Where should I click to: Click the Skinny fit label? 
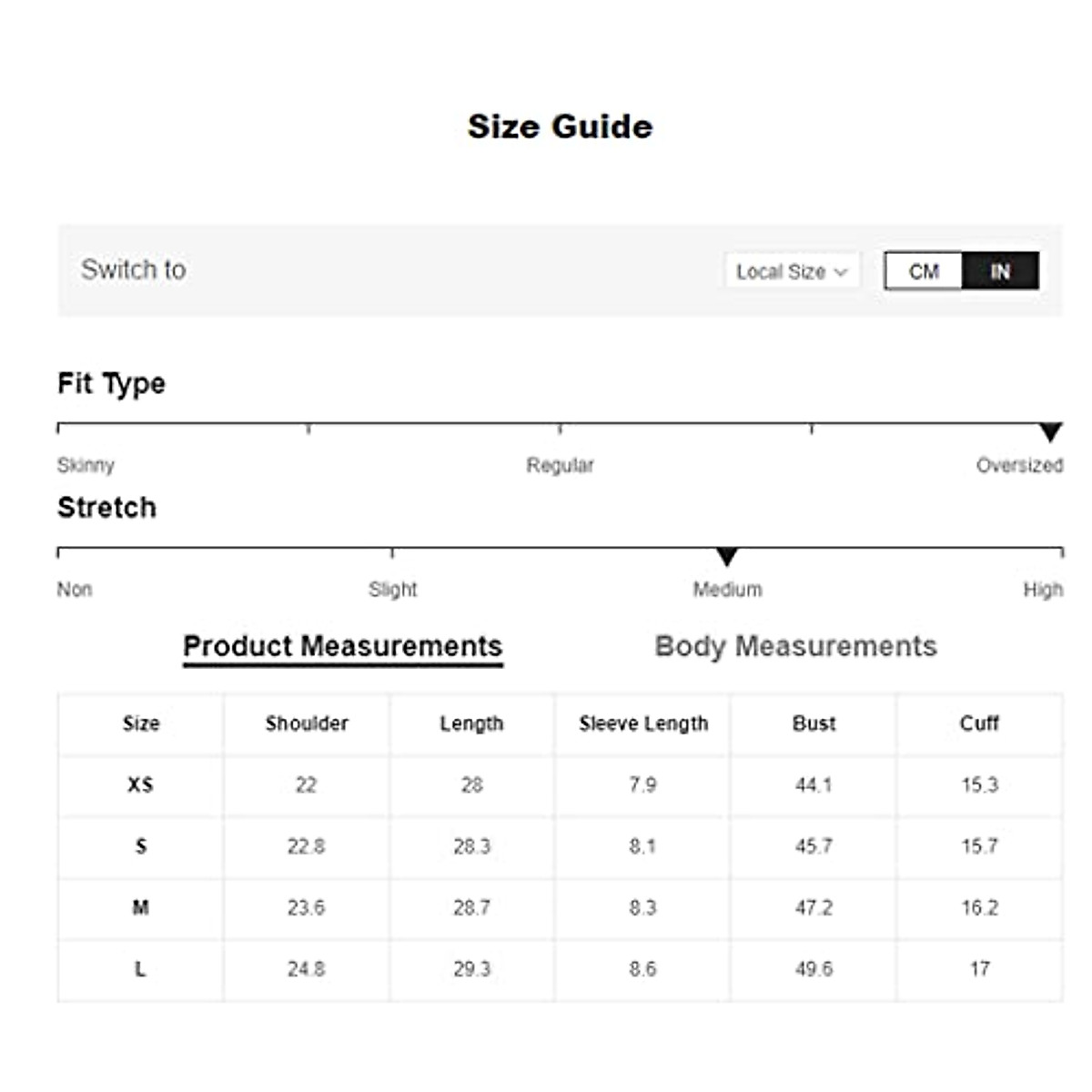pyautogui.click(x=86, y=465)
